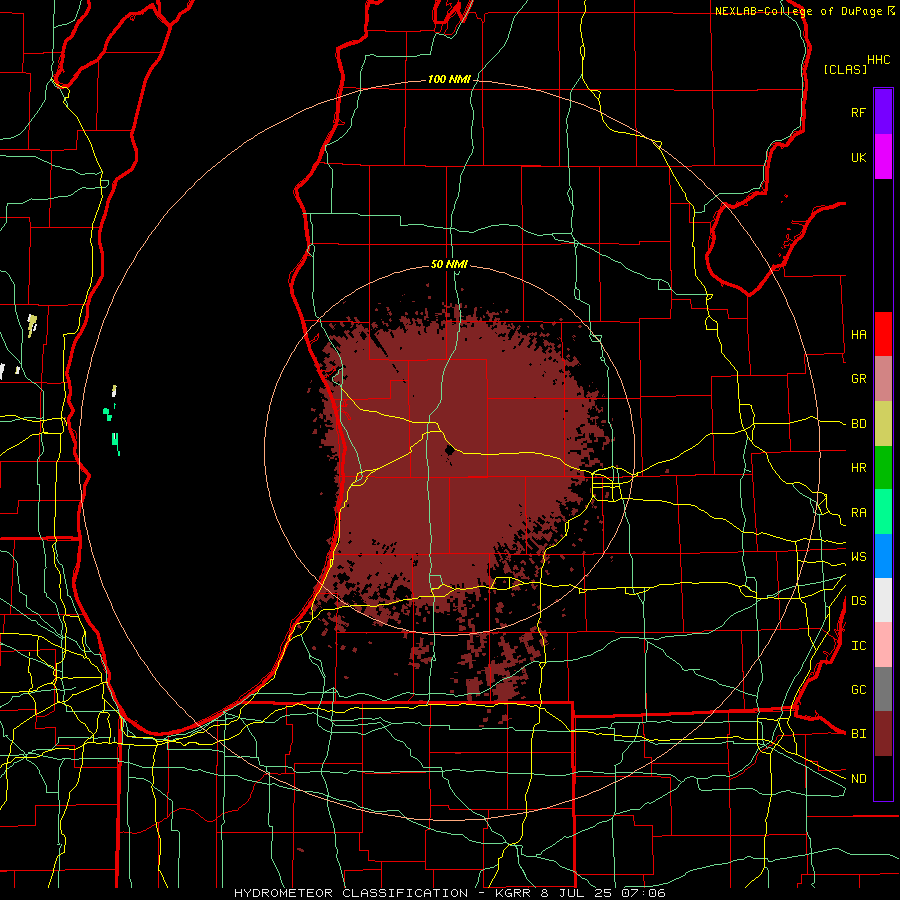Click the "BI" legend label
Image resolution: width=900 pixels, height=900 pixels.
tap(858, 734)
